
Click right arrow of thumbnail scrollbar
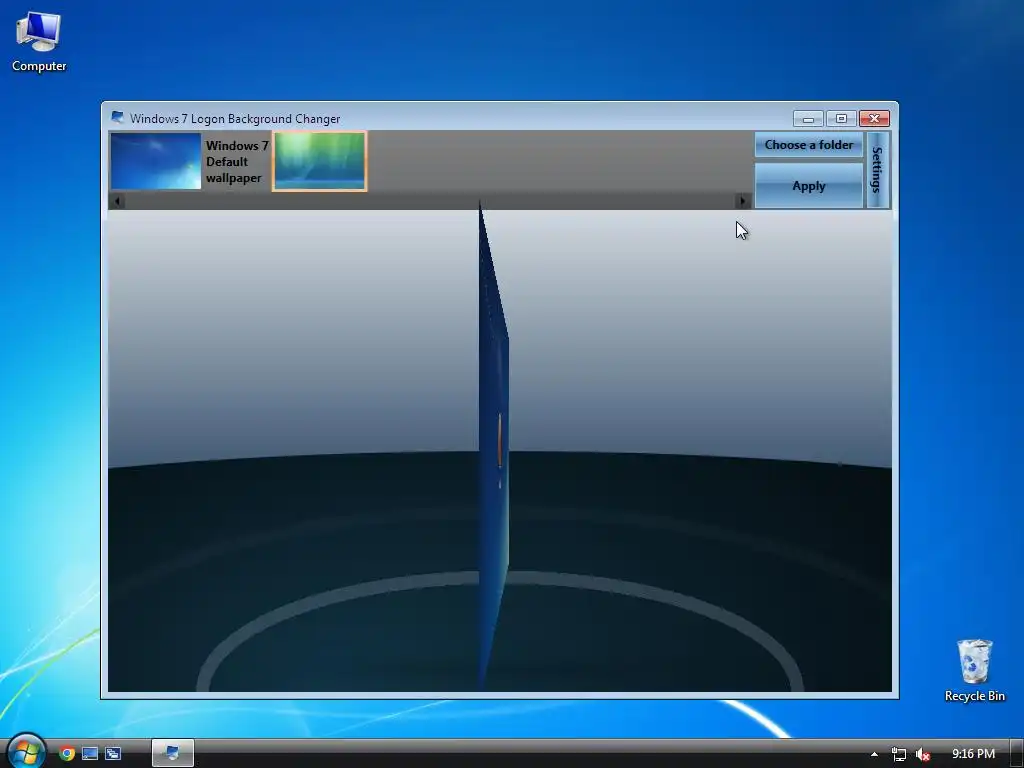tap(743, 201)
